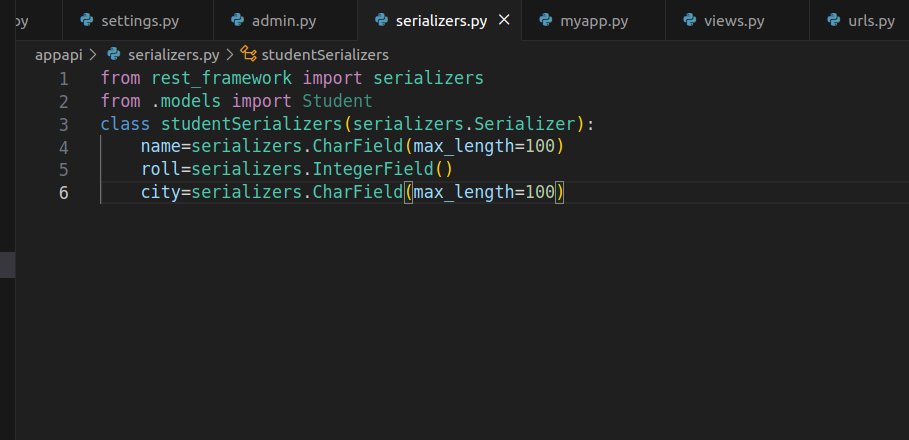909x440 pixels.
Task: Switch to the myapp.py tab
Action: 594,21
